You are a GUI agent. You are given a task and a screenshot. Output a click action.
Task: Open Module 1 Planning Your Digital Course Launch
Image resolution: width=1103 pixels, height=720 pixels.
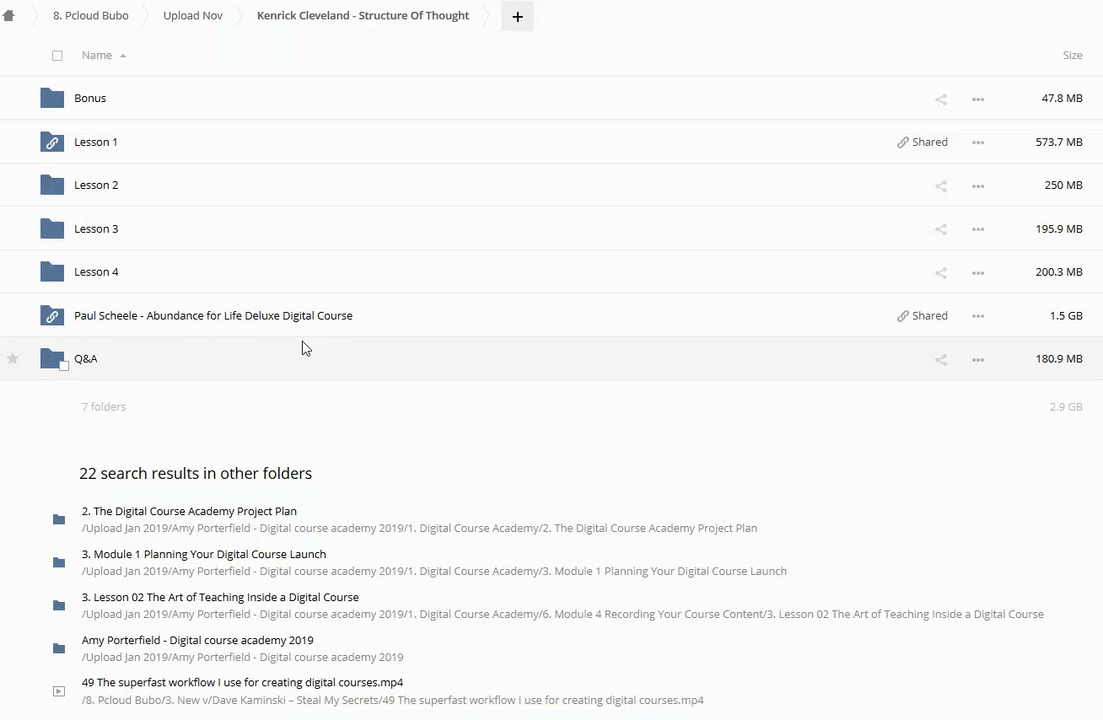204,554
